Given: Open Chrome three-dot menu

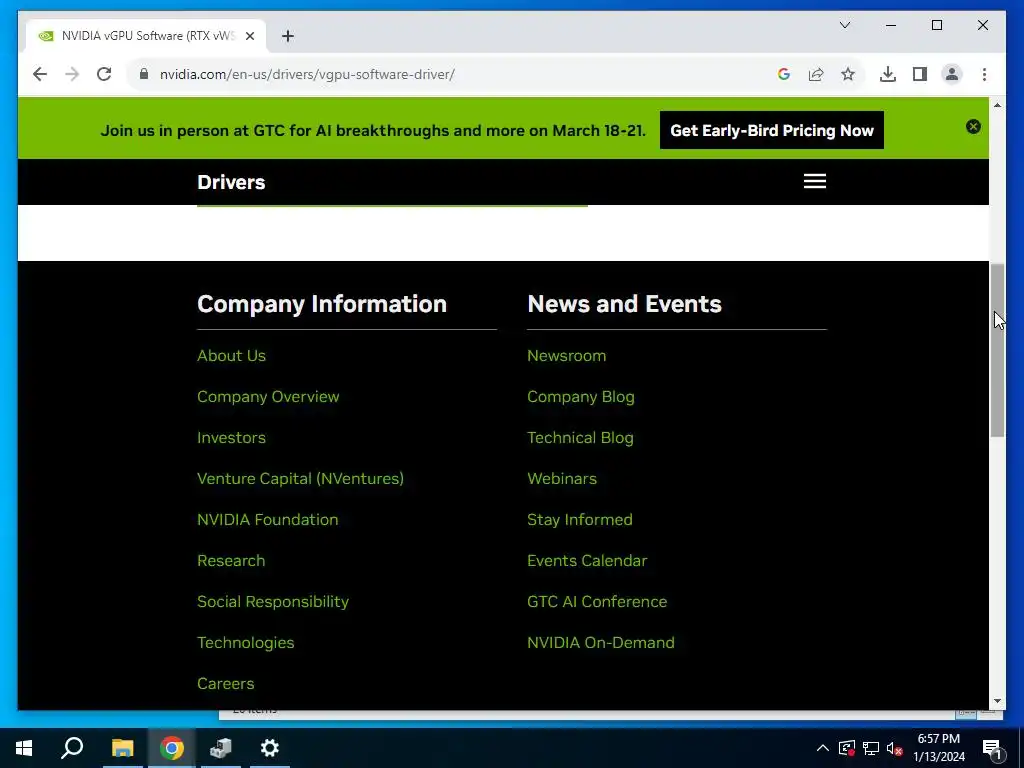Looking at the screenshot, I should coord(984,74).
